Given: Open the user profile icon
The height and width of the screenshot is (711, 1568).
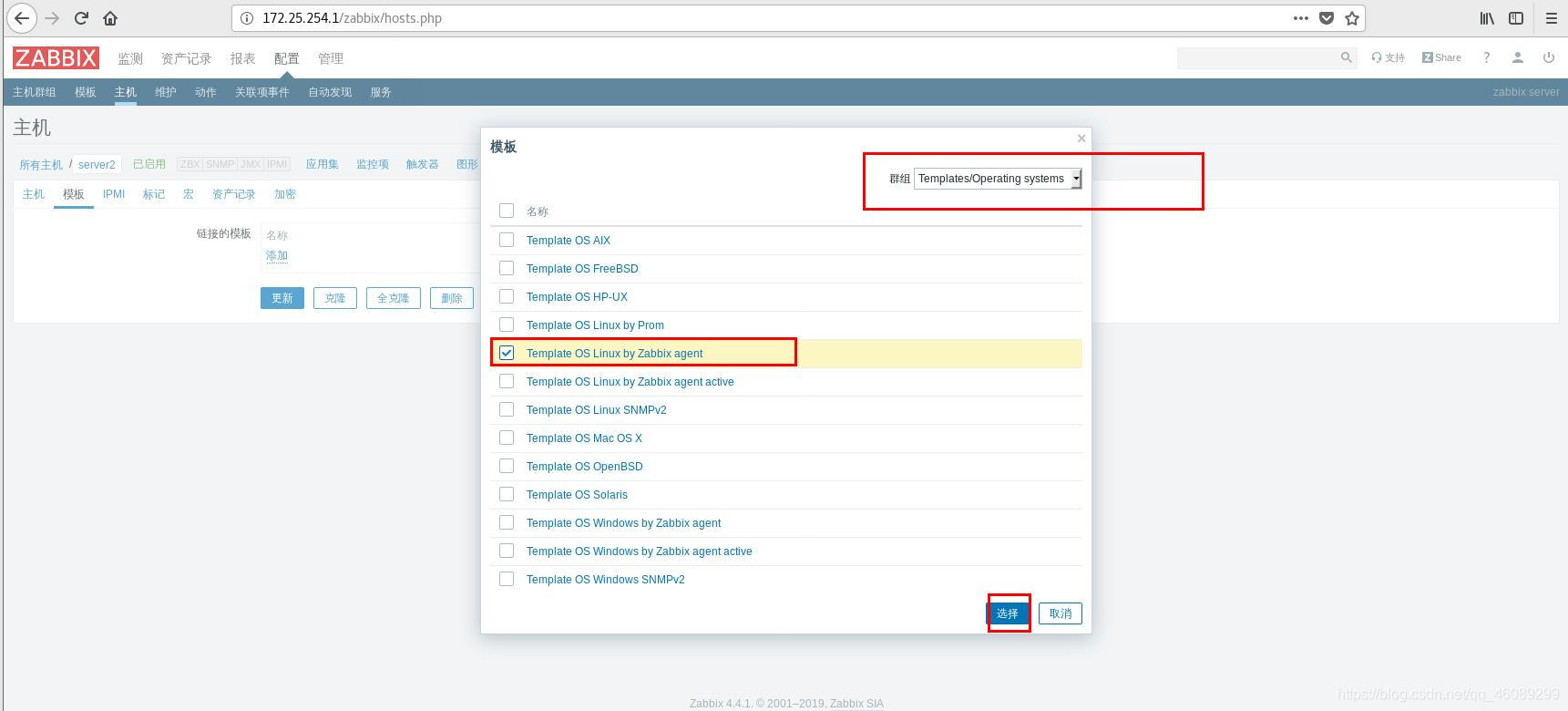Looking at the screenshot, I should [1517, 57].
